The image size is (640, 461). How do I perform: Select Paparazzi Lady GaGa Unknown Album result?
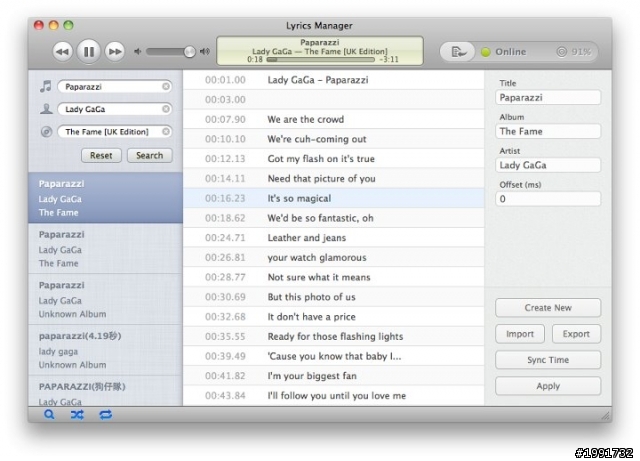coord(105,299)
